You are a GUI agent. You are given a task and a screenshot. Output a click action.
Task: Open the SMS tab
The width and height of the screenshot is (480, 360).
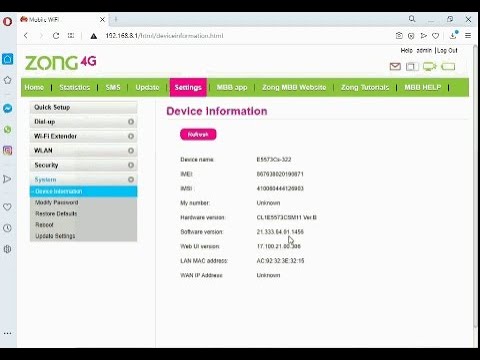(x=113, y=87)
